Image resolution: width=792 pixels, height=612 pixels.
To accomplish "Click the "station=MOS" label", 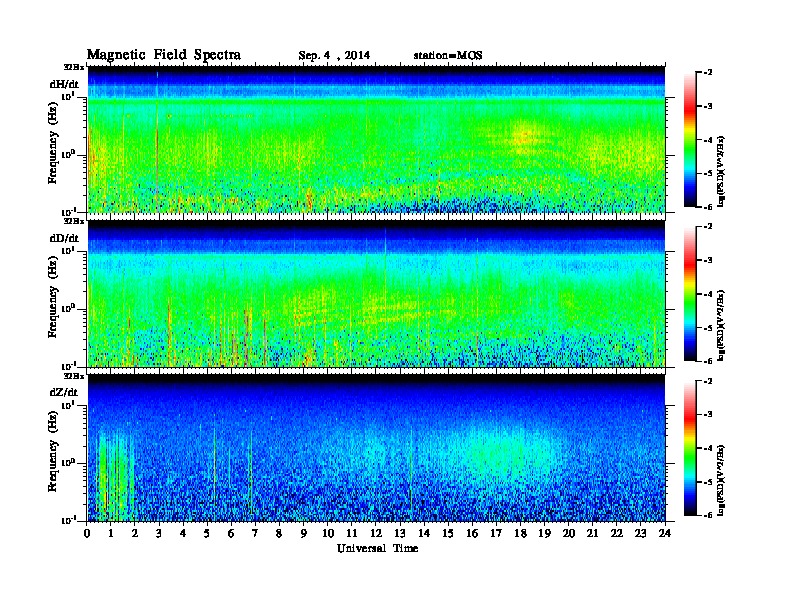I will pos(448,56).
